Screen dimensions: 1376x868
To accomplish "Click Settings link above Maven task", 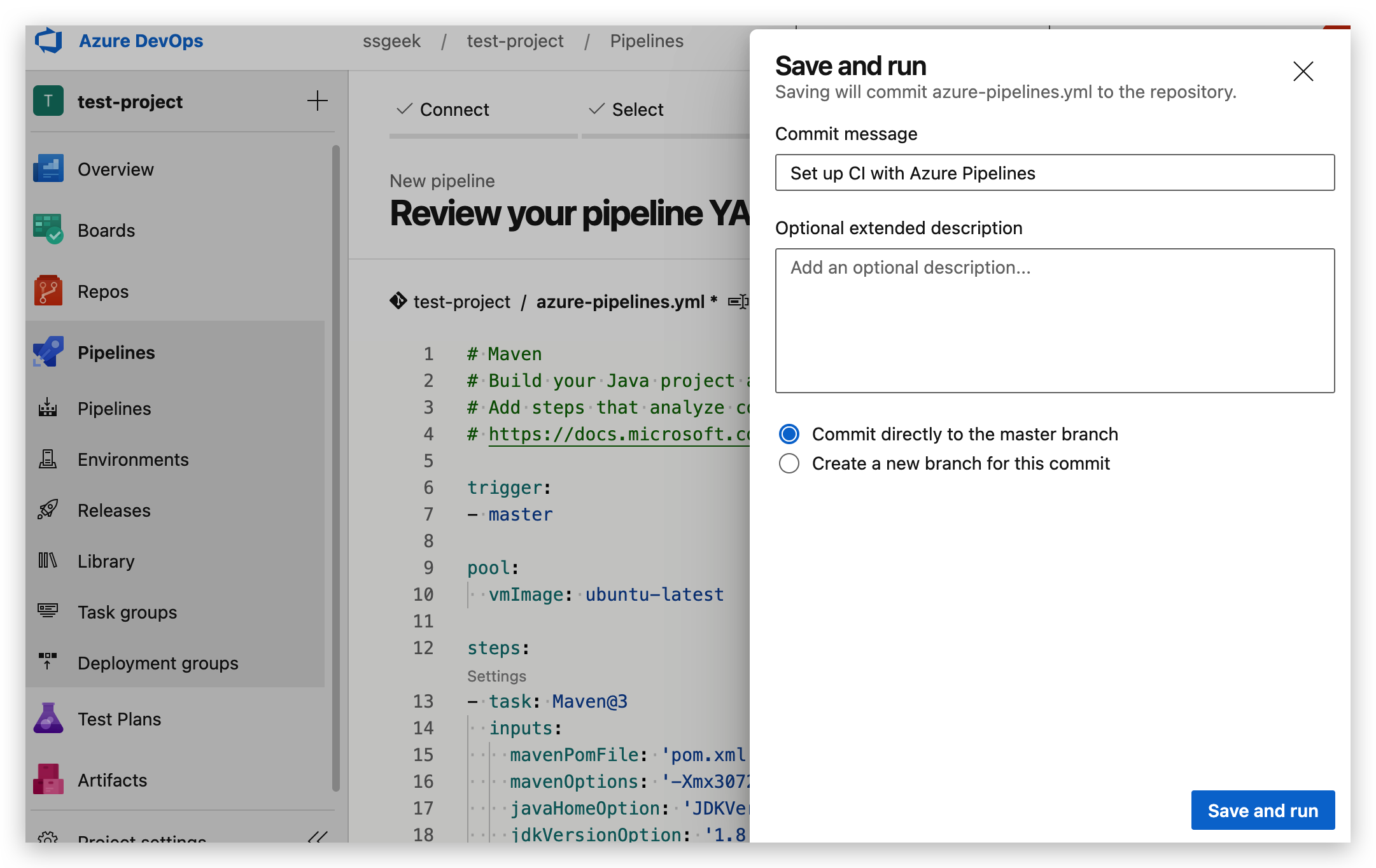I will point(496,676).
